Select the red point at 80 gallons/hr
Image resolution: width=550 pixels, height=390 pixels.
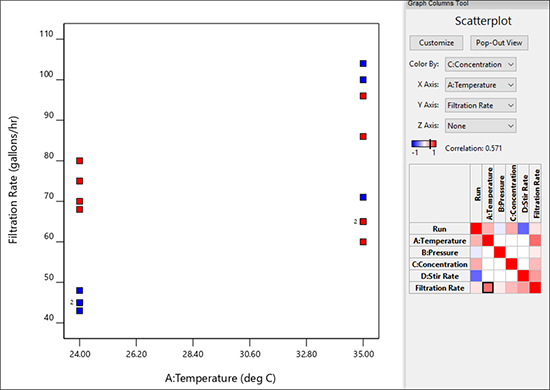(80, 161)
